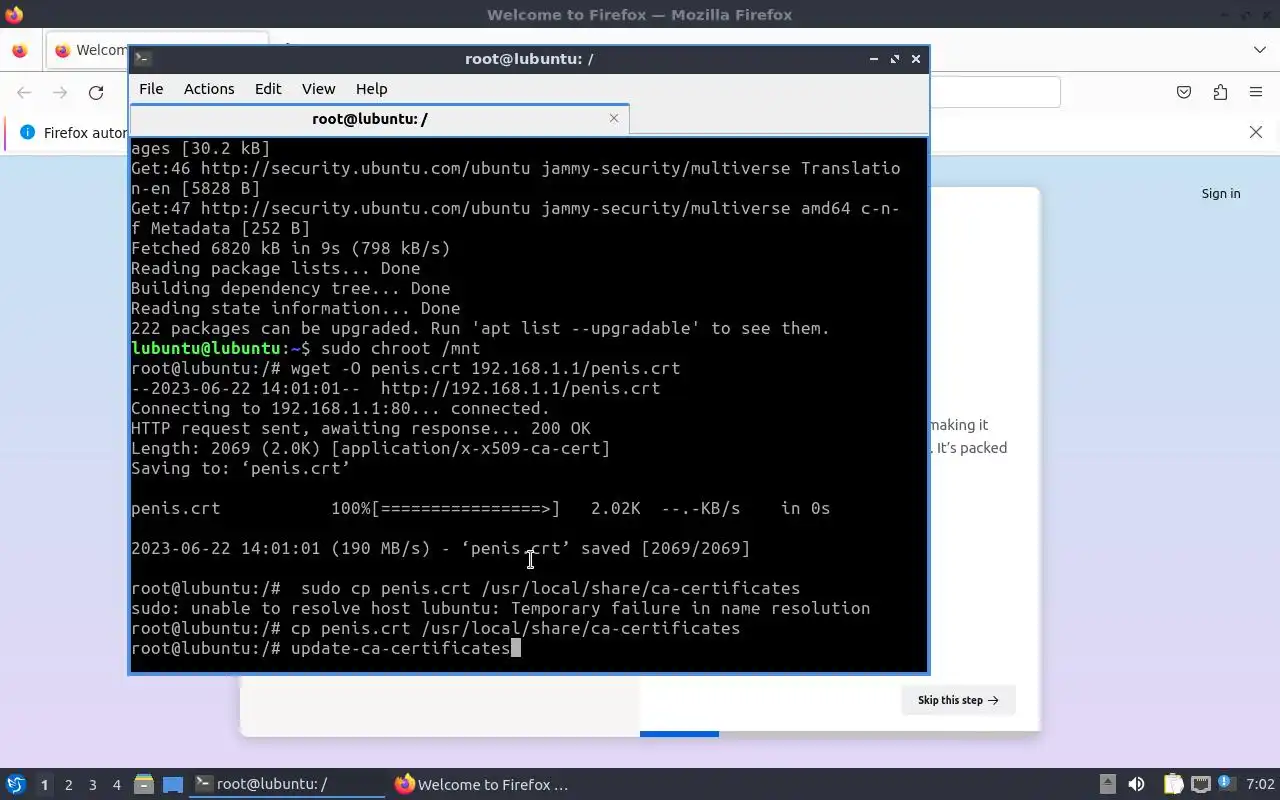The image size is (1280, 800).
Task: Open the terminal Actions menu
Action: pos(209,89)
